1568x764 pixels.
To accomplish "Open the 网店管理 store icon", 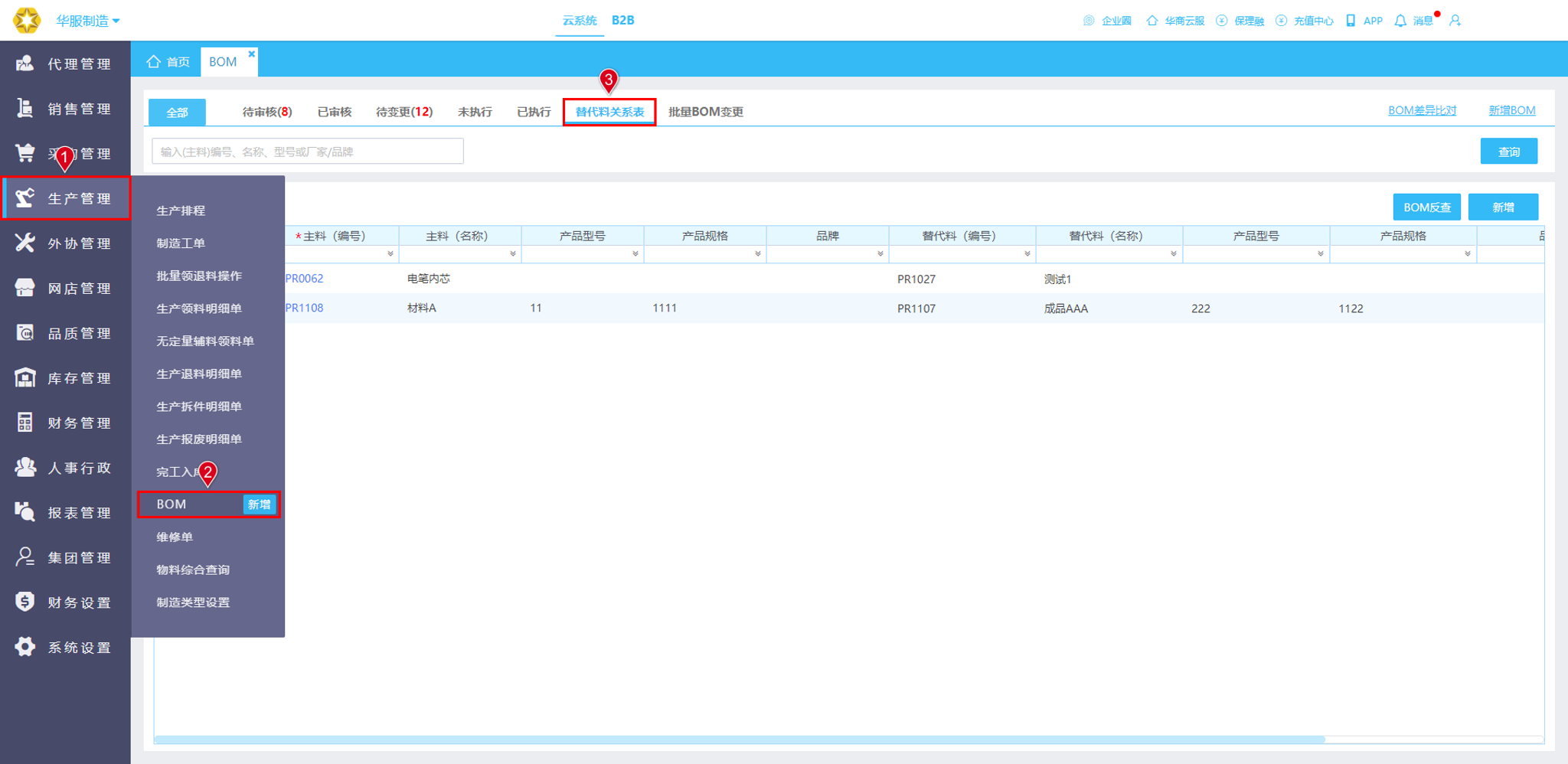I will tap(24, 288).
